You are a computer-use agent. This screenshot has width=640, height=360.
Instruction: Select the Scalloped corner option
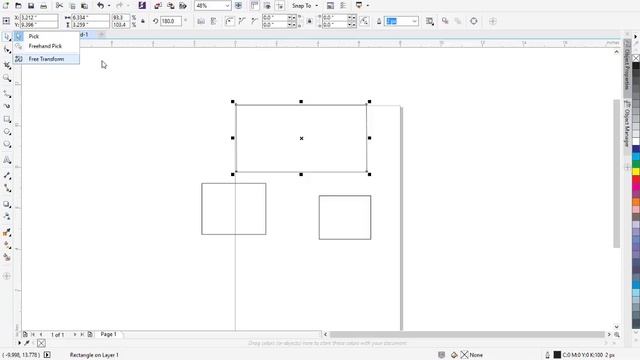(242, 21)
